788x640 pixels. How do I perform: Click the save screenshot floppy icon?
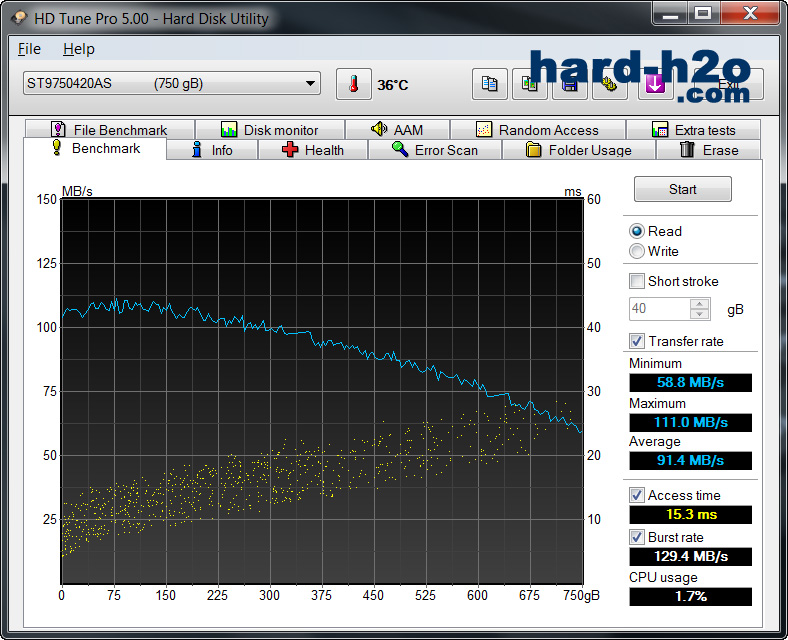pos(570,84)
